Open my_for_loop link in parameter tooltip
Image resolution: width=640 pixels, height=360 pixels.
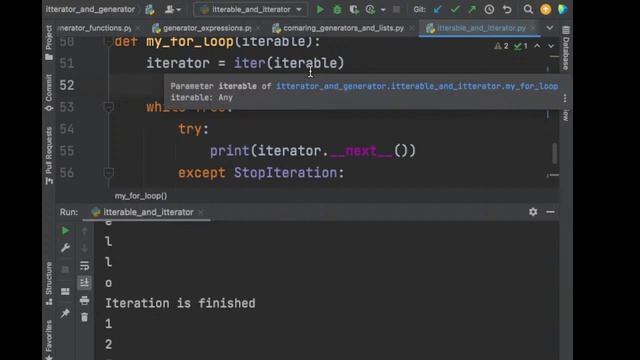click(417, 86)
